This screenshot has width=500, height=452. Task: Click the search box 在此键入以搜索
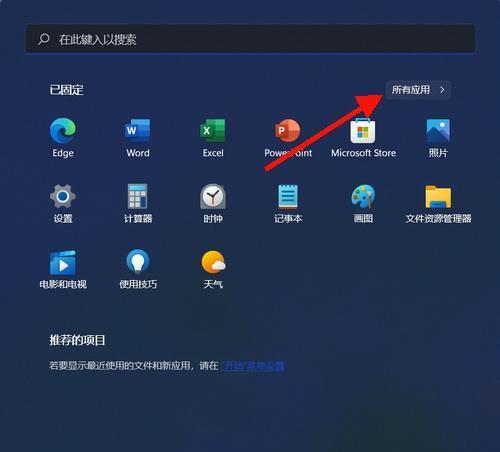click(250, 39)
